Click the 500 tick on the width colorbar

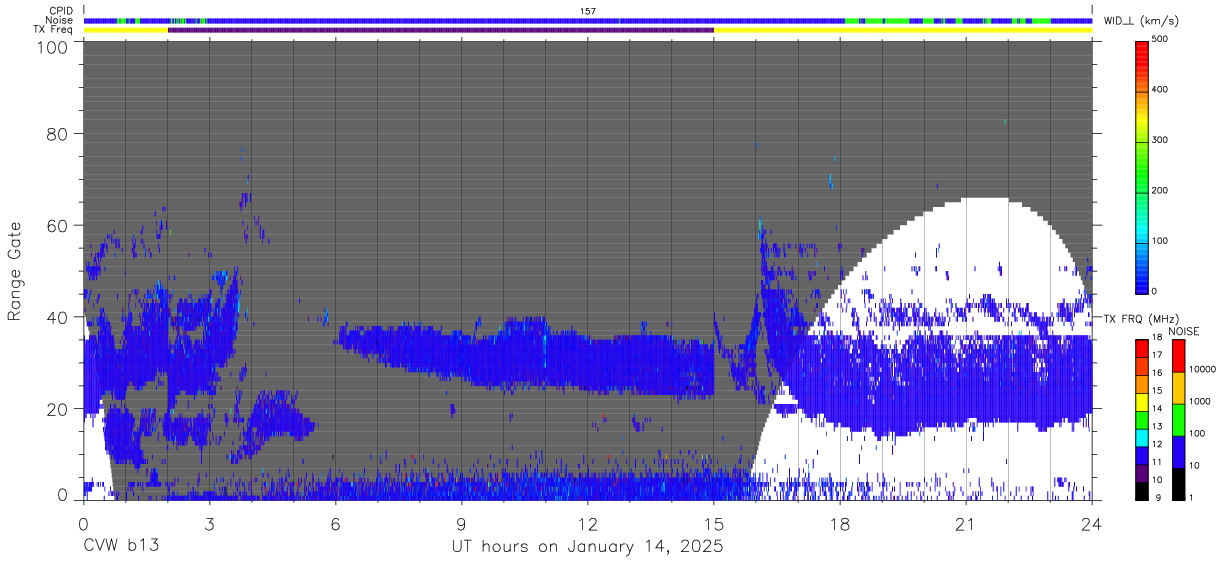[1160, 40]
